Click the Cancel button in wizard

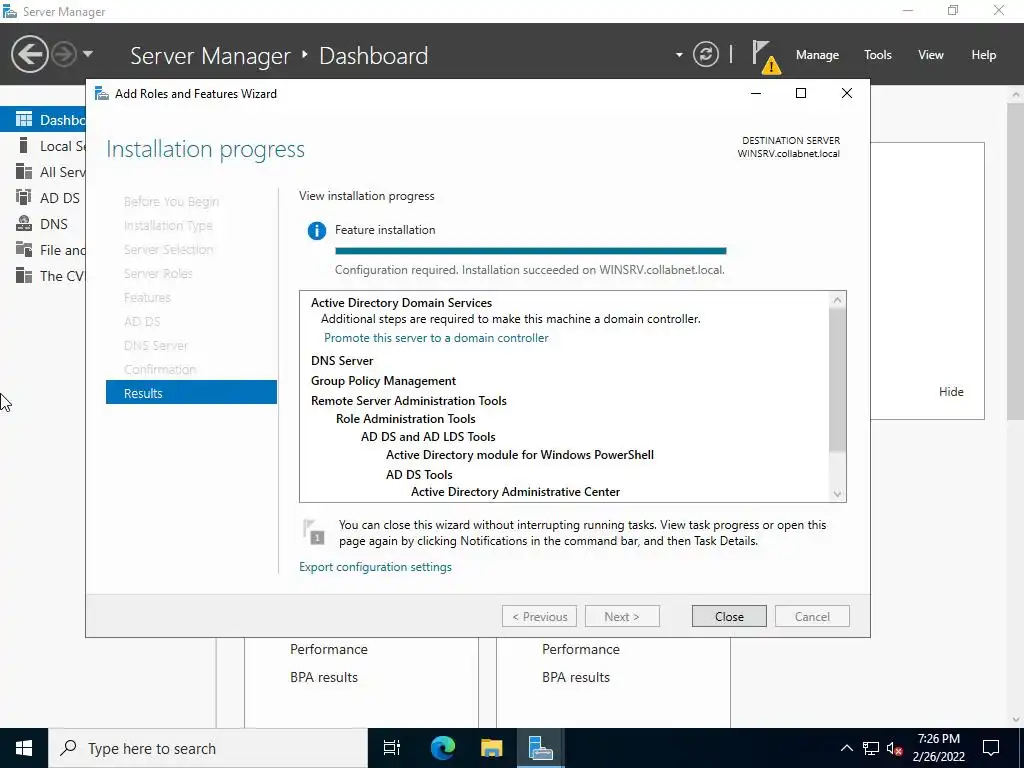tap(812, 616)
